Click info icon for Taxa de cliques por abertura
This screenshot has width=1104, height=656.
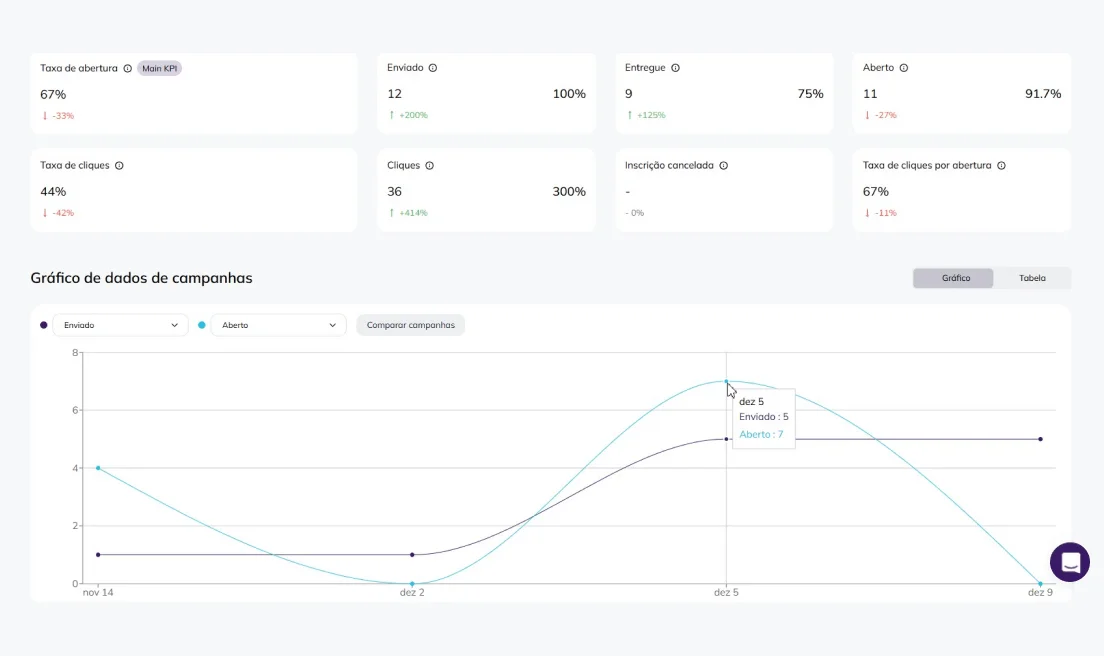[1001, 166]
